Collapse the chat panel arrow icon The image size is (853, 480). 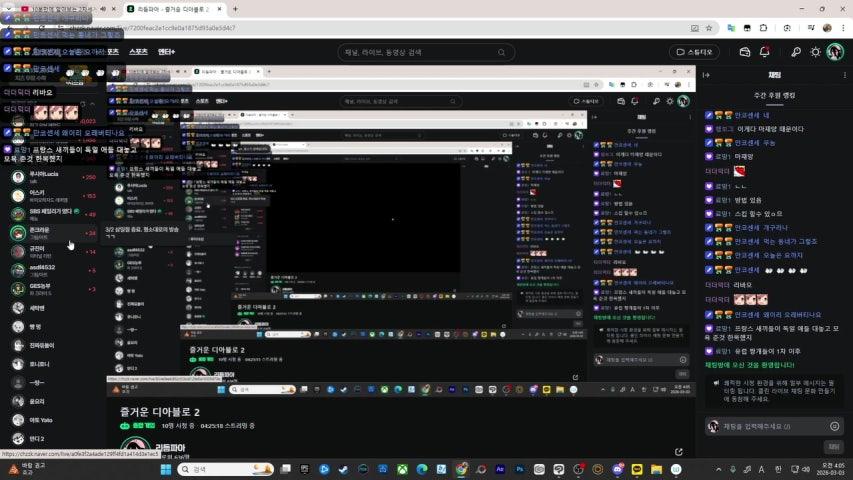708,75
